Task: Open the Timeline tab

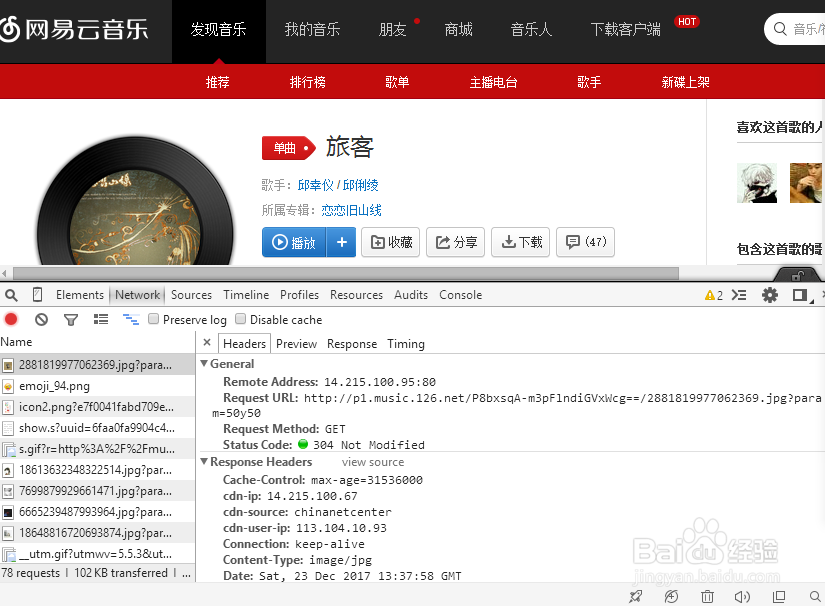Action: pyautogui.click(x=246, y=295)
